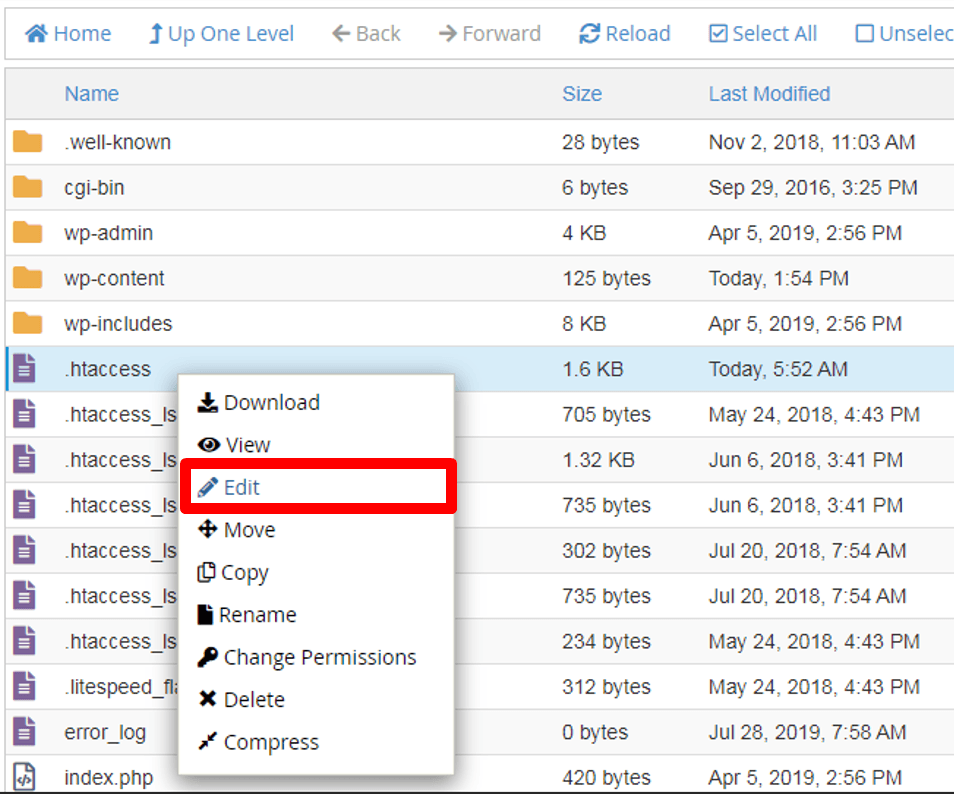Choose Download from the context menu

point(259,403)
